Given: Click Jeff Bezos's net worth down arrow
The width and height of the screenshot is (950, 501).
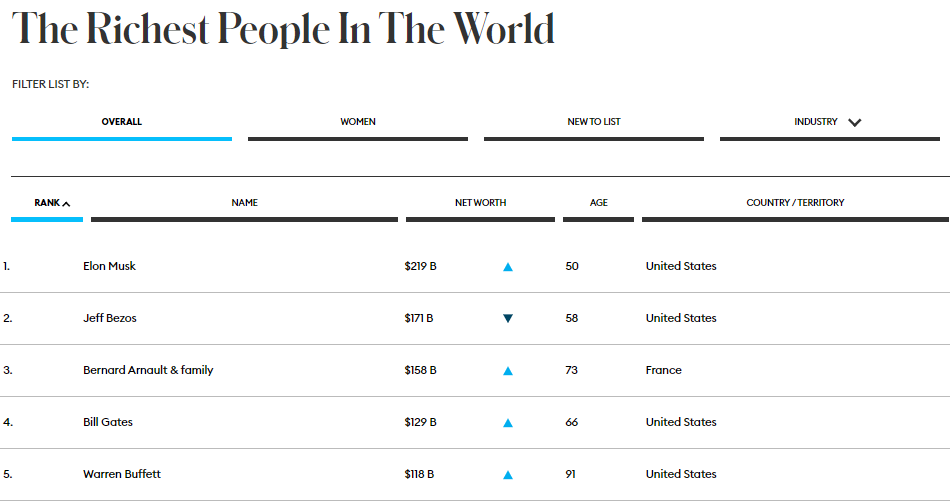Looking at the screenshot, I should pyautogui.click(x=508, y=319).
